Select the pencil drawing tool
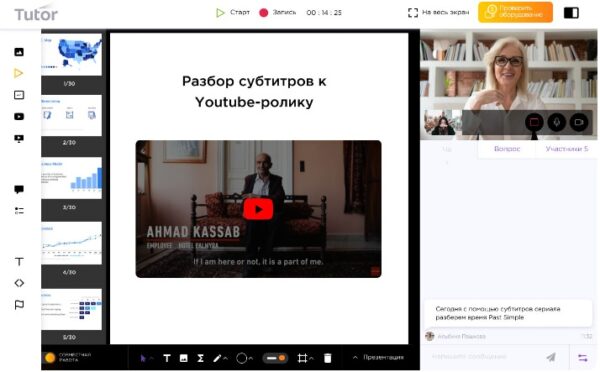Viewport: 600px width, 372px height. coord(217,358)
